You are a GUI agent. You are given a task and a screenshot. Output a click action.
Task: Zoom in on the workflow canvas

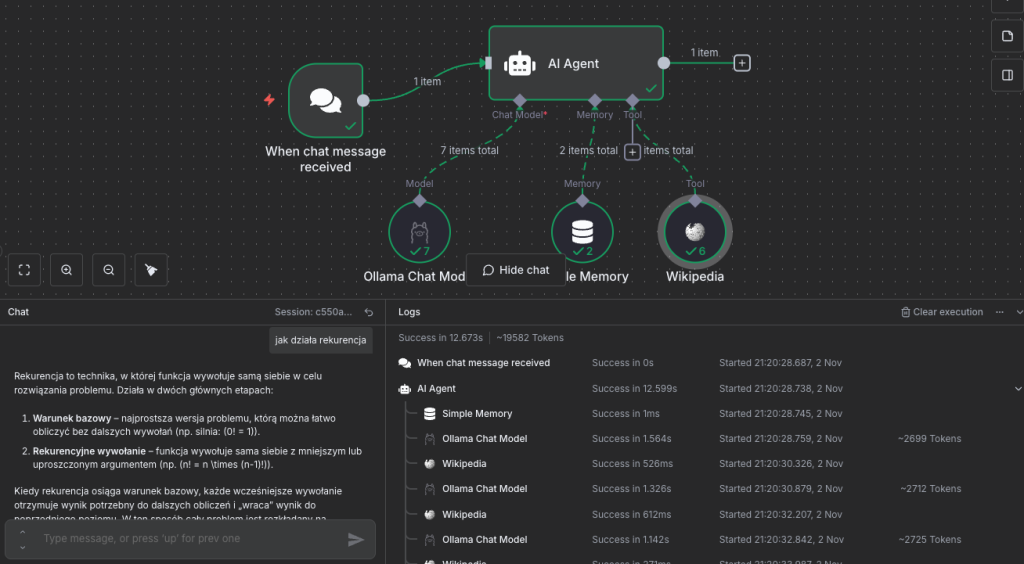[66, 270]
